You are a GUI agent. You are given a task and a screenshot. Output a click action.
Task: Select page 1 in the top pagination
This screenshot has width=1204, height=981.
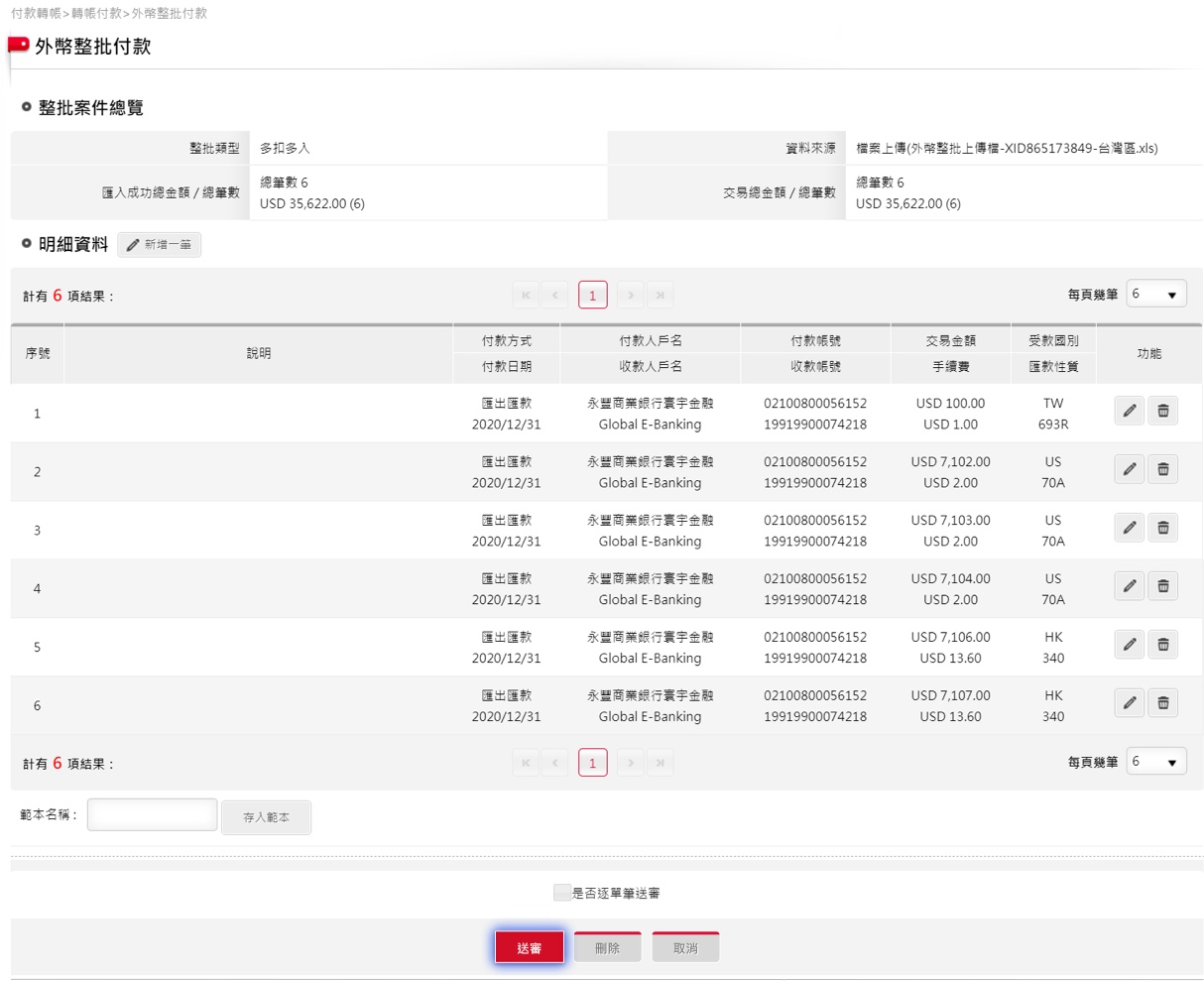click(x=593, y=296)
